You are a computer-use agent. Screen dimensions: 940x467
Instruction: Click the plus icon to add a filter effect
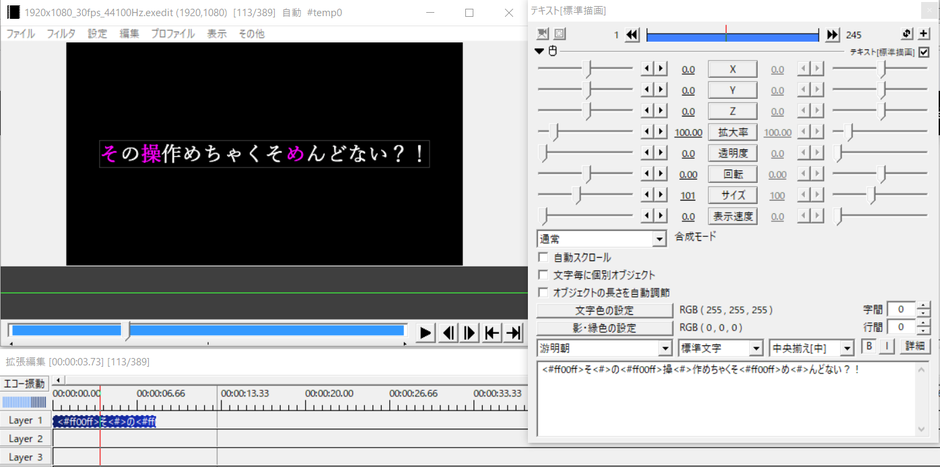(924, 34)
